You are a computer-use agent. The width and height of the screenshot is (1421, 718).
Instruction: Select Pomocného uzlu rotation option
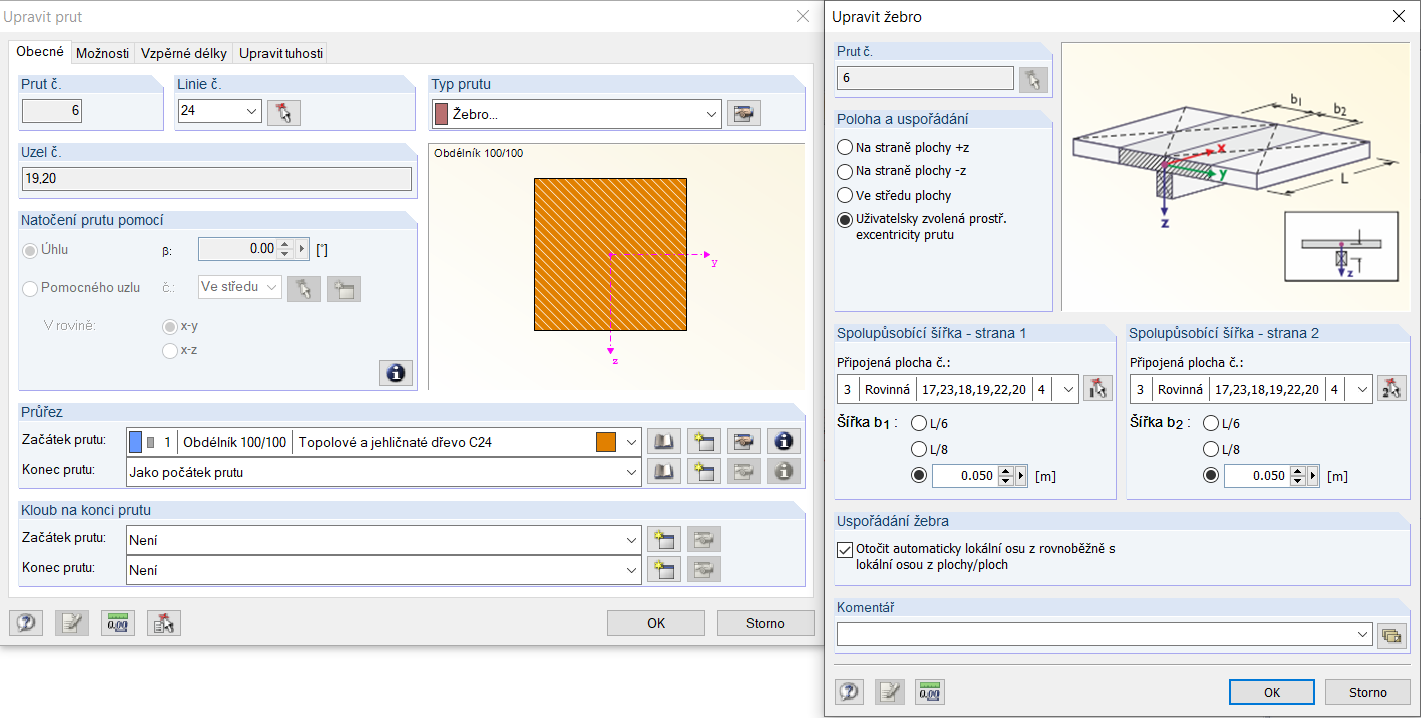(30, 288)
